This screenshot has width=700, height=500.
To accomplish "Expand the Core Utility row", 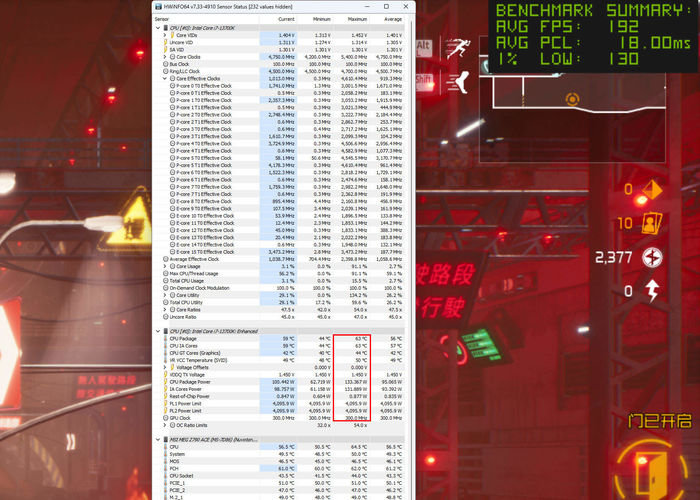I will (165, 295).
